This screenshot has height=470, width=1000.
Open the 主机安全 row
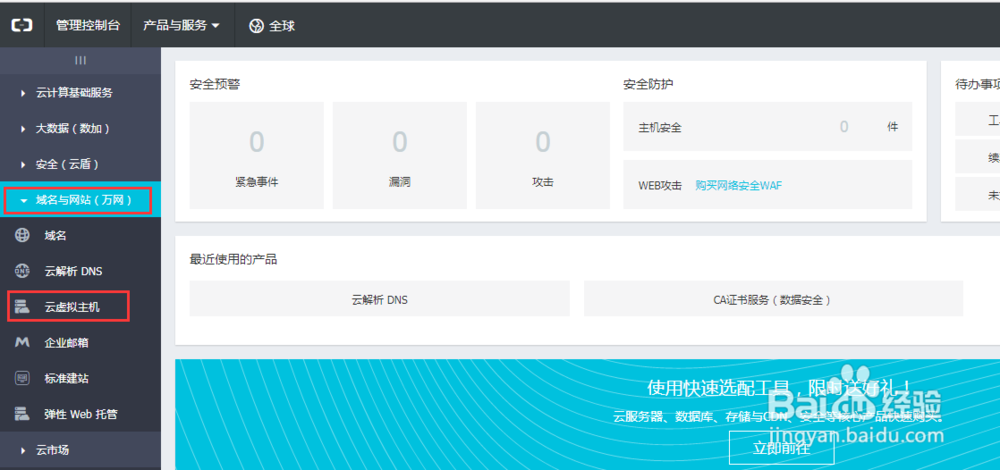click(768, 127)
